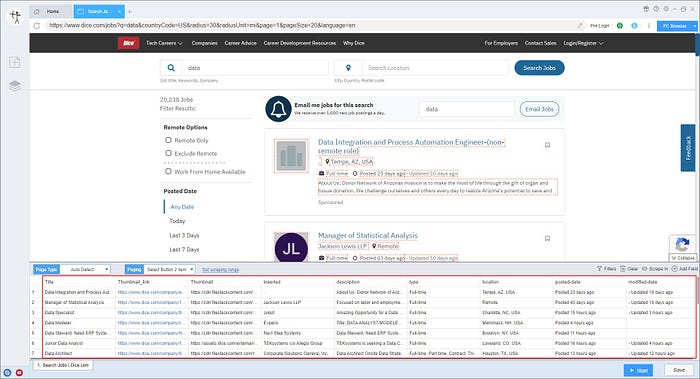Click the reCAPTCHA badge icon
Image resolution: width=700 pixels, height=379 pixels.
682,245
